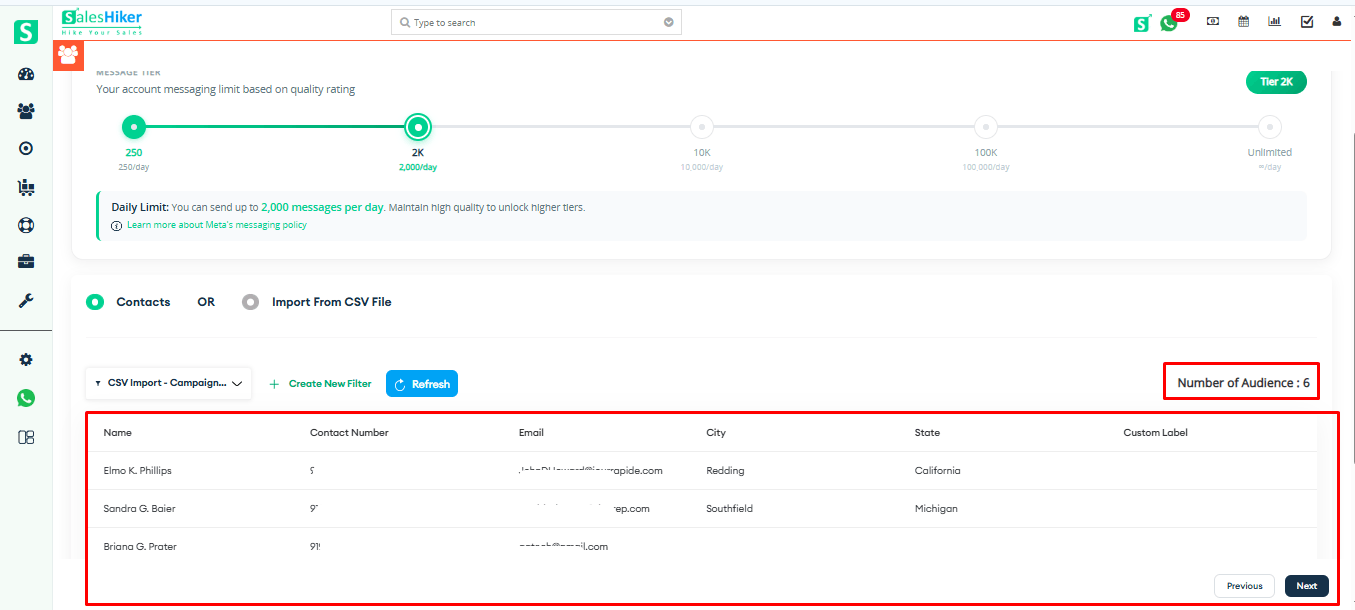Image resolution: width=1355 pixels, height=610 pixels.
Task: Click the Create New Filter link
Action: click(x=321, y=384)
